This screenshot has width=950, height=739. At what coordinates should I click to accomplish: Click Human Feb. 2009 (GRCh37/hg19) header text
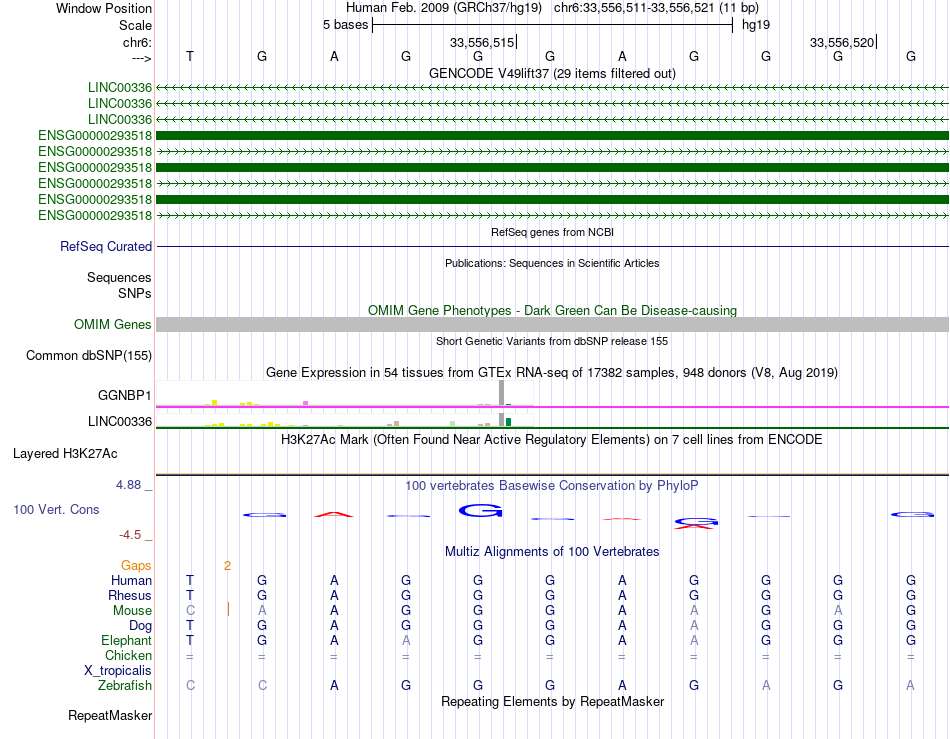click(443, 8)
